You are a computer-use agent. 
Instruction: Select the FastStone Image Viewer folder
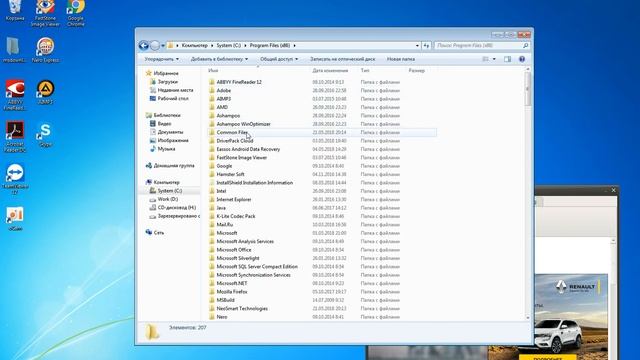pos(242,158)
